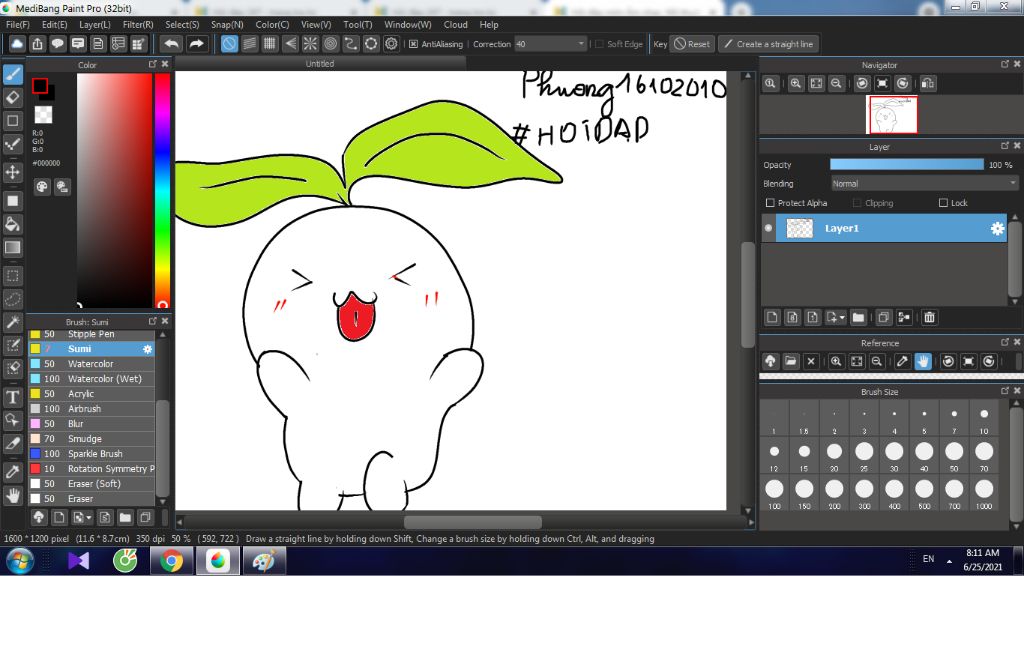Select the Smudge brush
Screen dimensions: 1024x661
[x=91, y=439]
